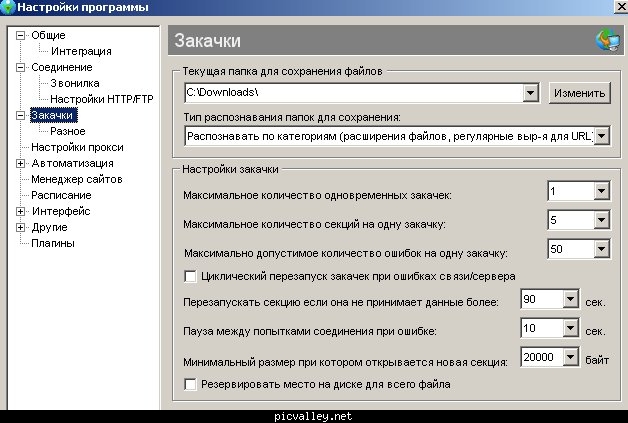Click the Распознавать по категориям combo text
Viewport: 628px width, 423px height.
[x=390, y=136]
